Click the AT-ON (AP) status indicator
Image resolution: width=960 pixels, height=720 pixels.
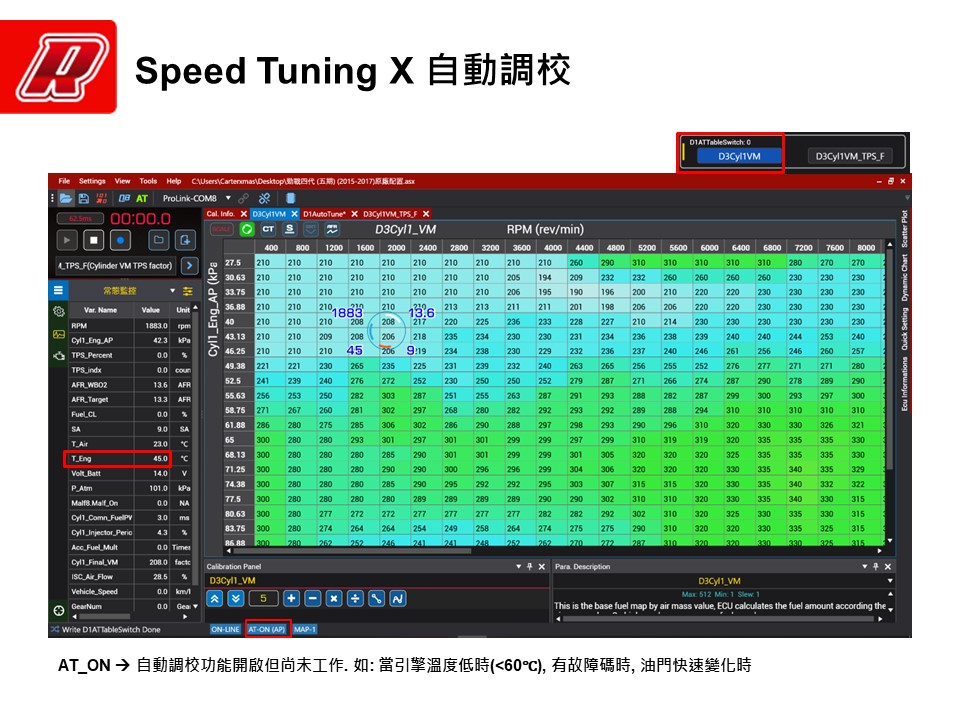(x=267, y=629)
